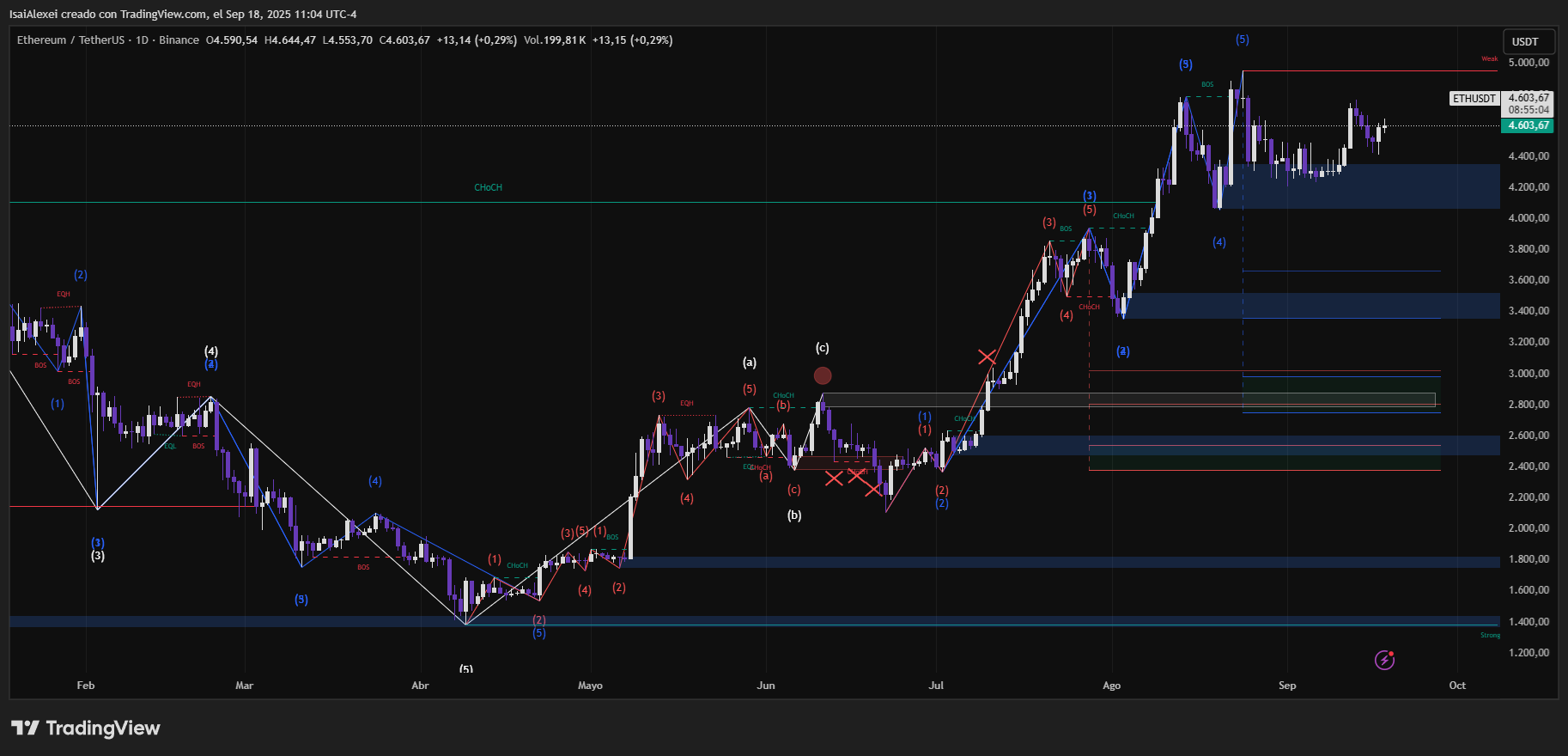Click the TradingView logo at bottom left
Viewport: 1568px width, 756px height.
[86, 729]
